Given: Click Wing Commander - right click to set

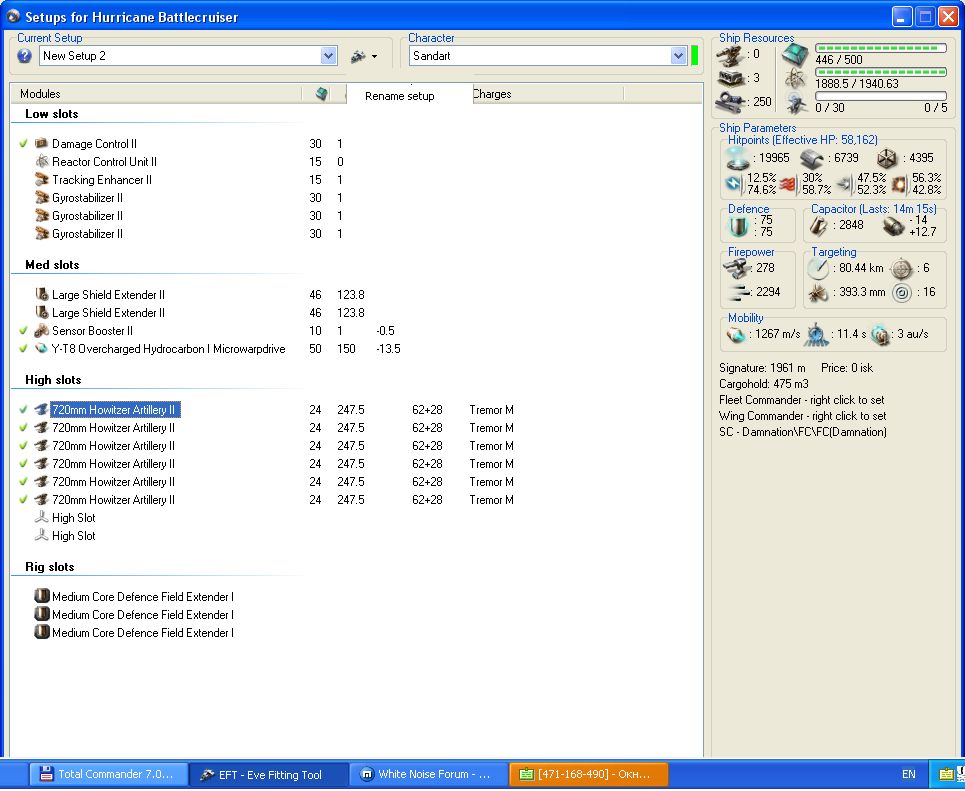Looking at the screenshot, I should coord(803,416).
